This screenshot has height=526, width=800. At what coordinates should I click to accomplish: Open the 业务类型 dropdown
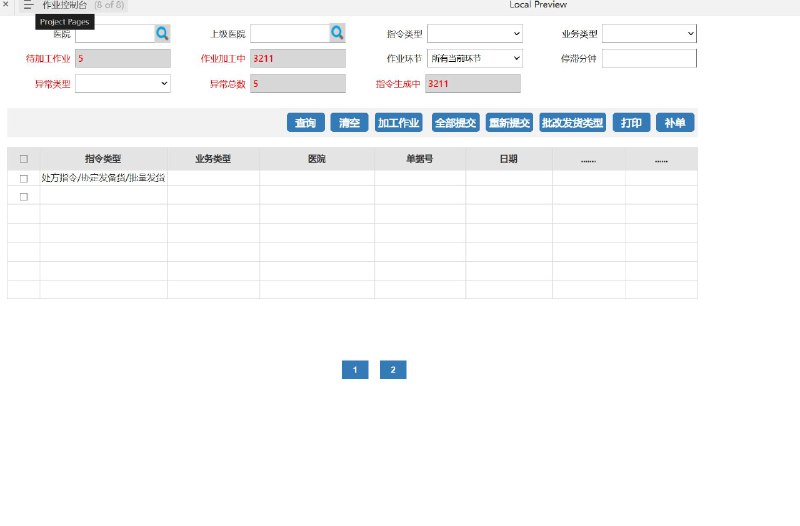pos(649,34)
